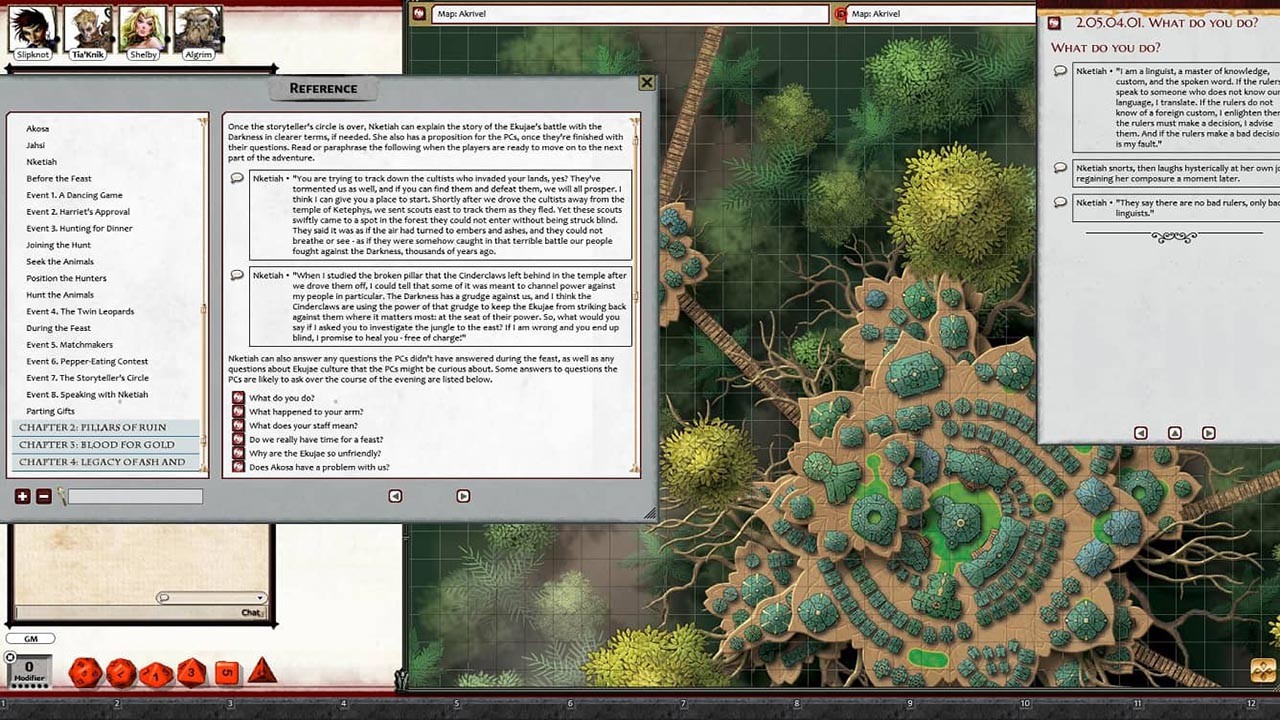Click the forward page arrow at the Reference window bottom
Viewport: 1280px width, 720px height.
coord(464,496)
